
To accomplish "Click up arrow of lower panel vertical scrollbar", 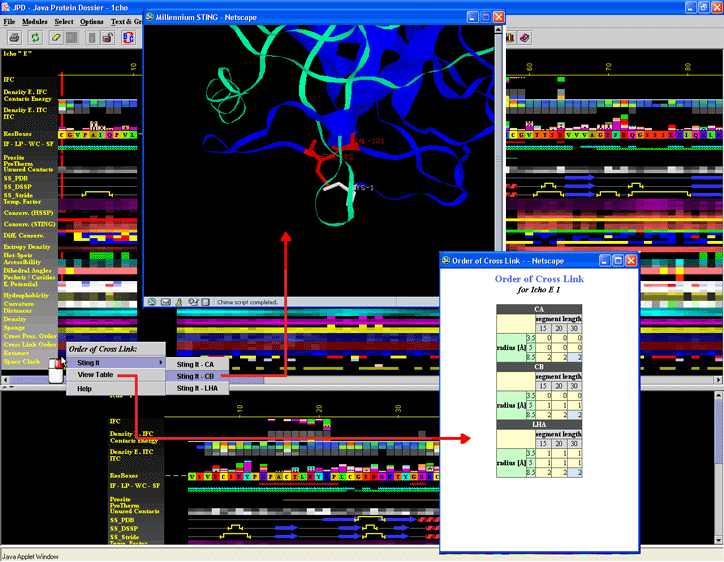I will [719, 396].
